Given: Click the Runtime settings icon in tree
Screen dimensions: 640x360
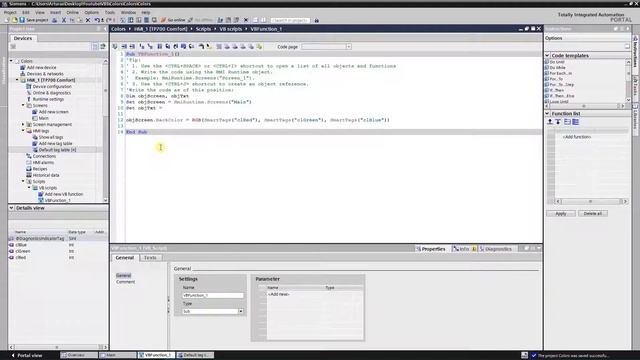Looking at the screenshot, I should (29, 99).
